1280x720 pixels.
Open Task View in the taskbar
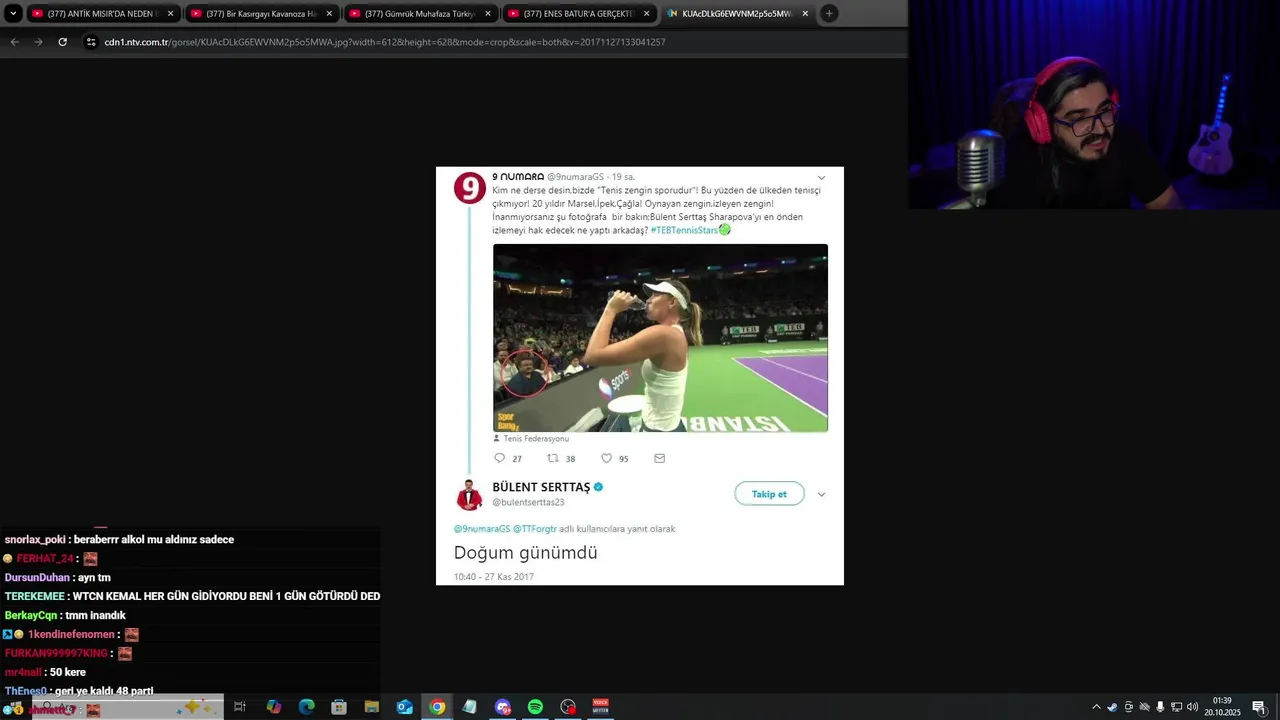click(x=240, y=707)
